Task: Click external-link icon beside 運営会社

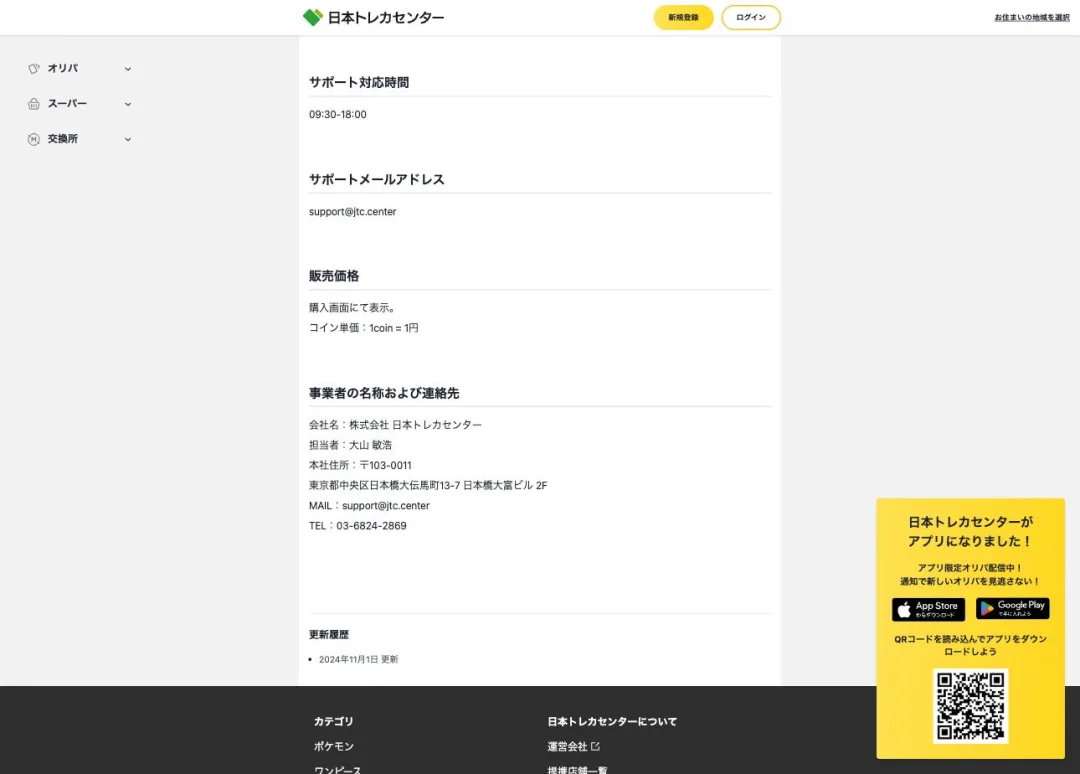Action: [595, 746]
